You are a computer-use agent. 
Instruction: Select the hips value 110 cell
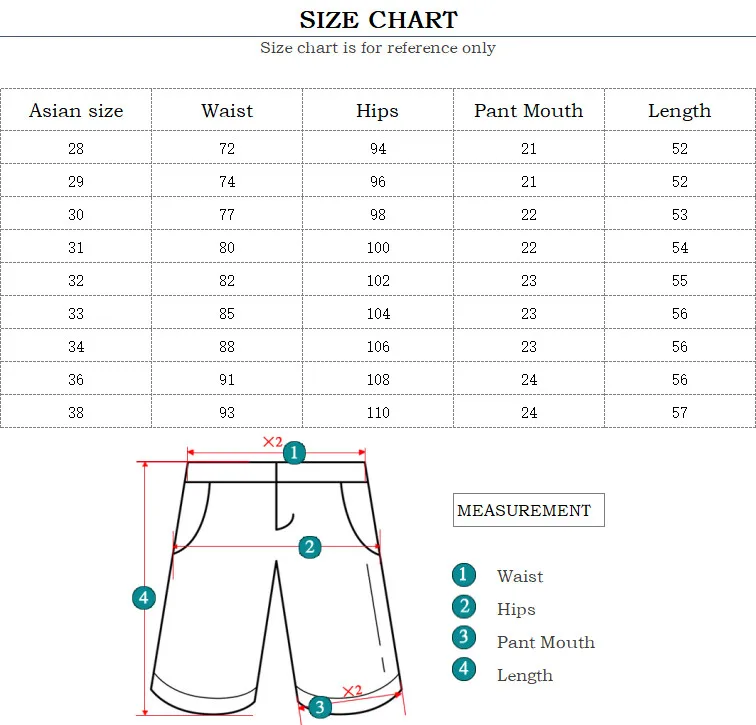pos(377,413)
